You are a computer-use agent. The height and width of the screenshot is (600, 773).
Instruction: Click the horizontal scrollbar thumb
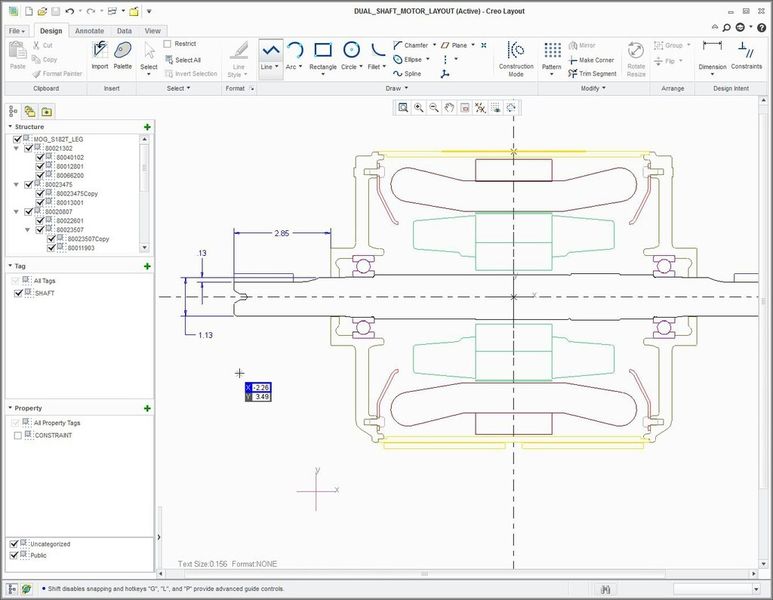click(424, 574)
